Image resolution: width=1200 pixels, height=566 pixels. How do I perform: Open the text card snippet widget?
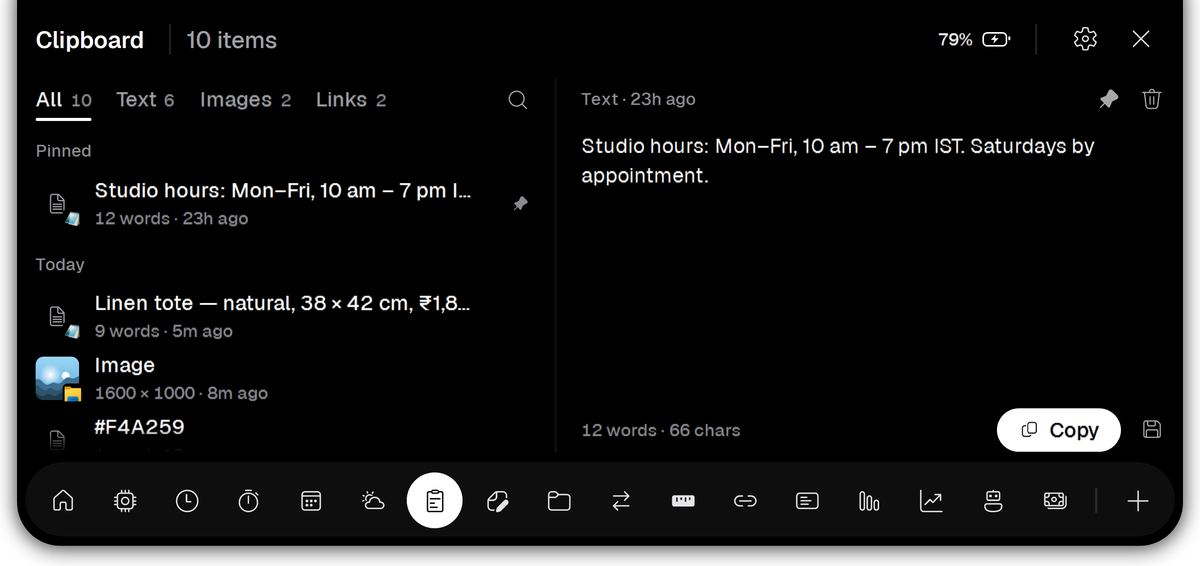pyautogui.click(x=807, y=501)
